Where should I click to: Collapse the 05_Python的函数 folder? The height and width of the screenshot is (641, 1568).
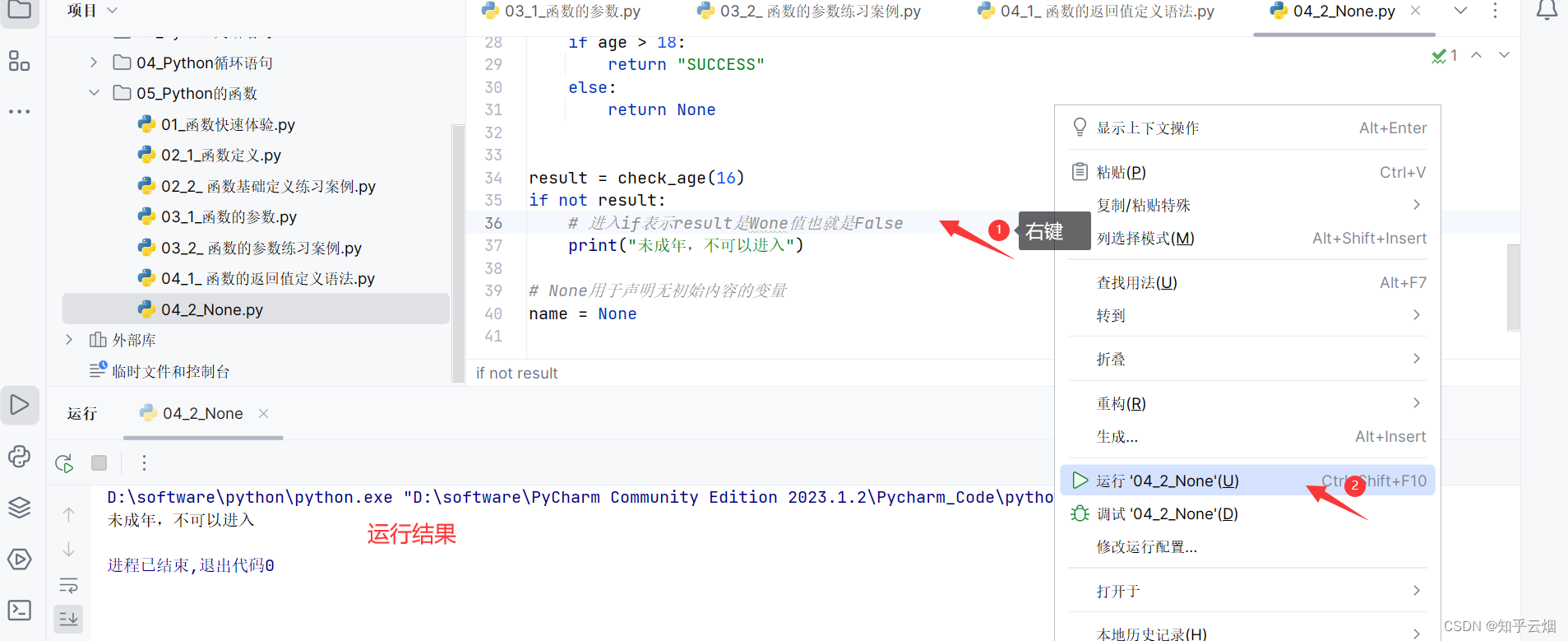(x=94, y=93)
